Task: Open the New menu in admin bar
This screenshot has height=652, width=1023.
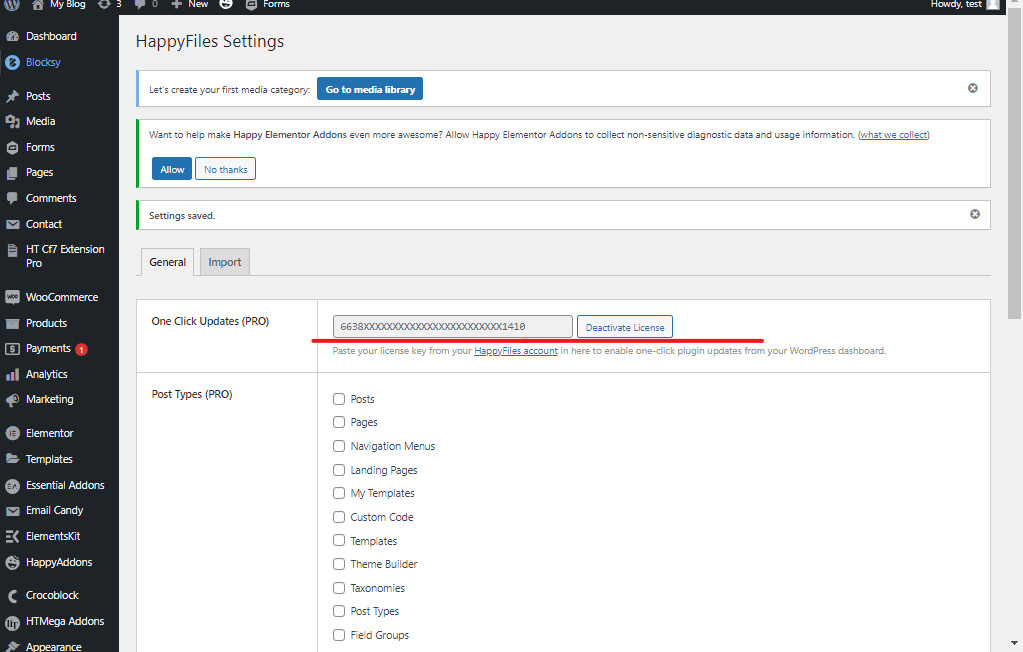Action: tap(190, 5)
